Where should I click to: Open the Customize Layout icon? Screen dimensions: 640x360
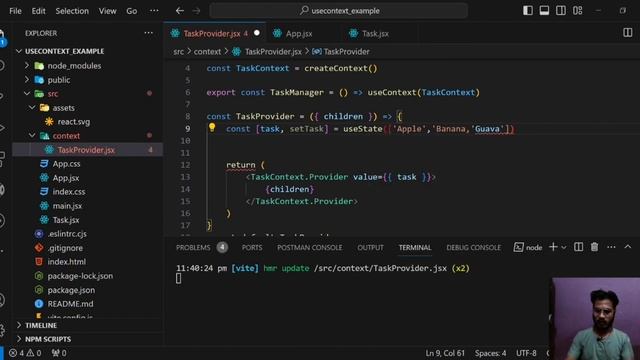coord(578,11)
